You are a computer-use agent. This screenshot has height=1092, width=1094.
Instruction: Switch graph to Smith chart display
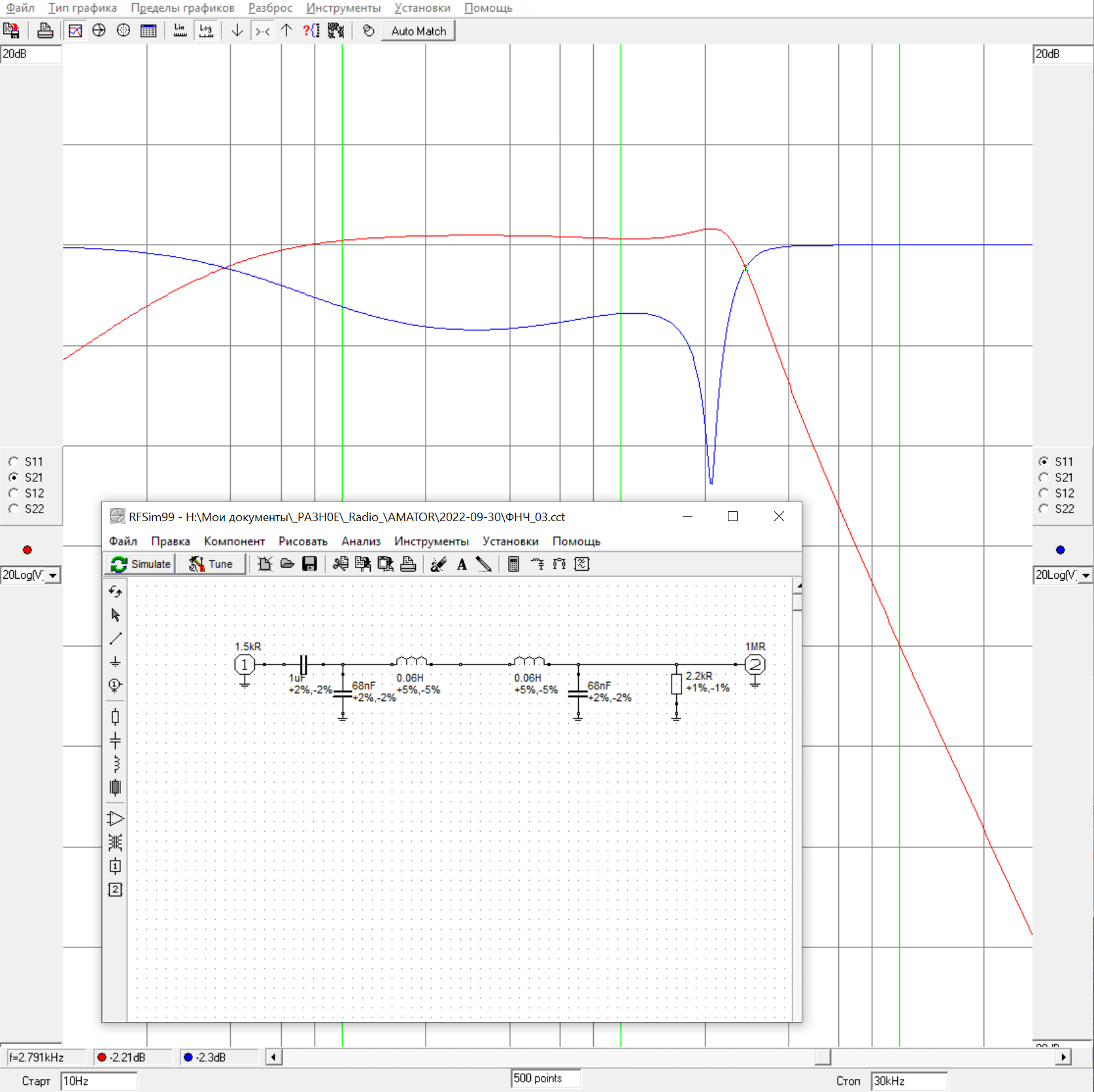coord(99,31)
